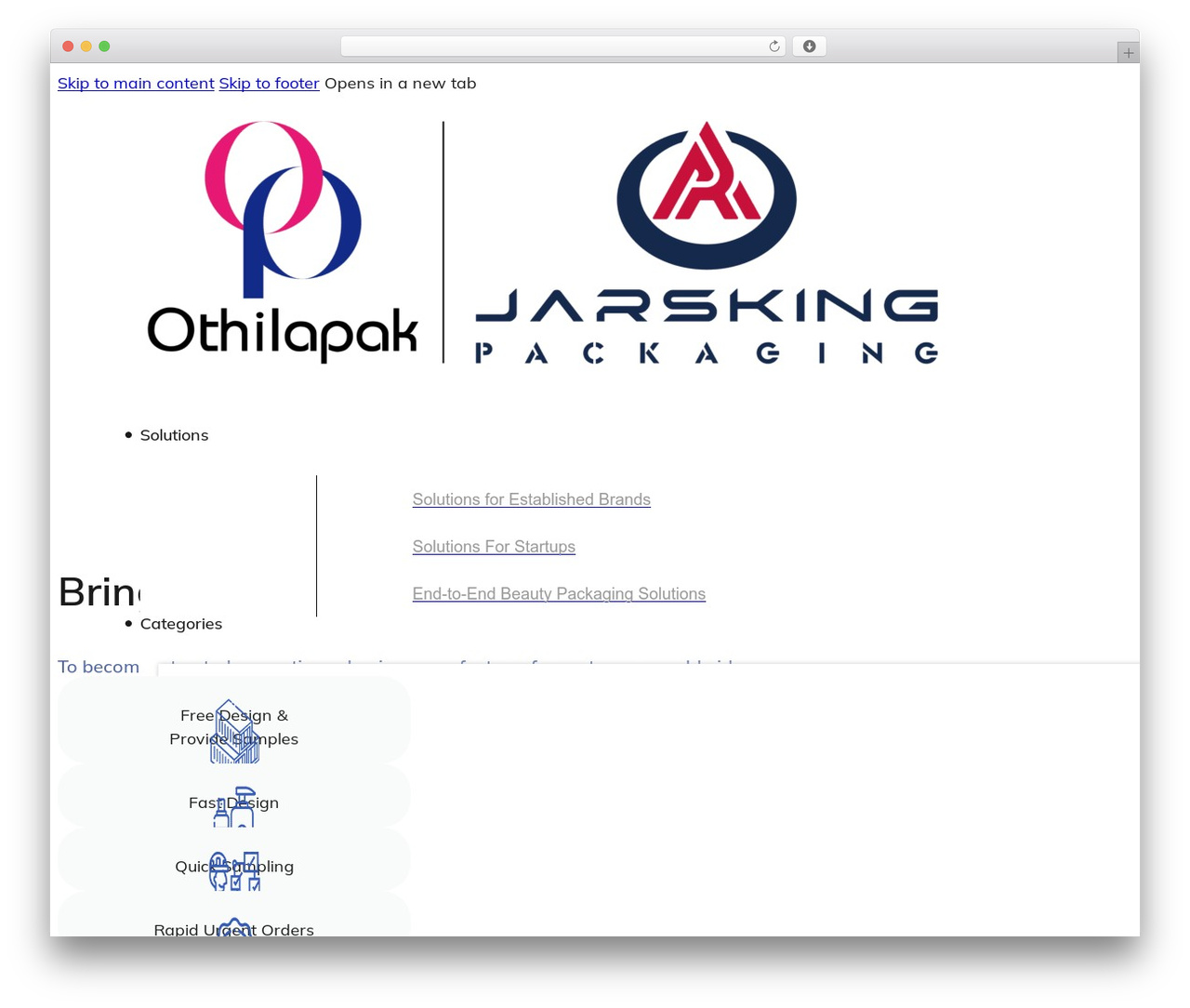Expand the Solutions menu item
Screen dimensions: 1190x1008
174,435
